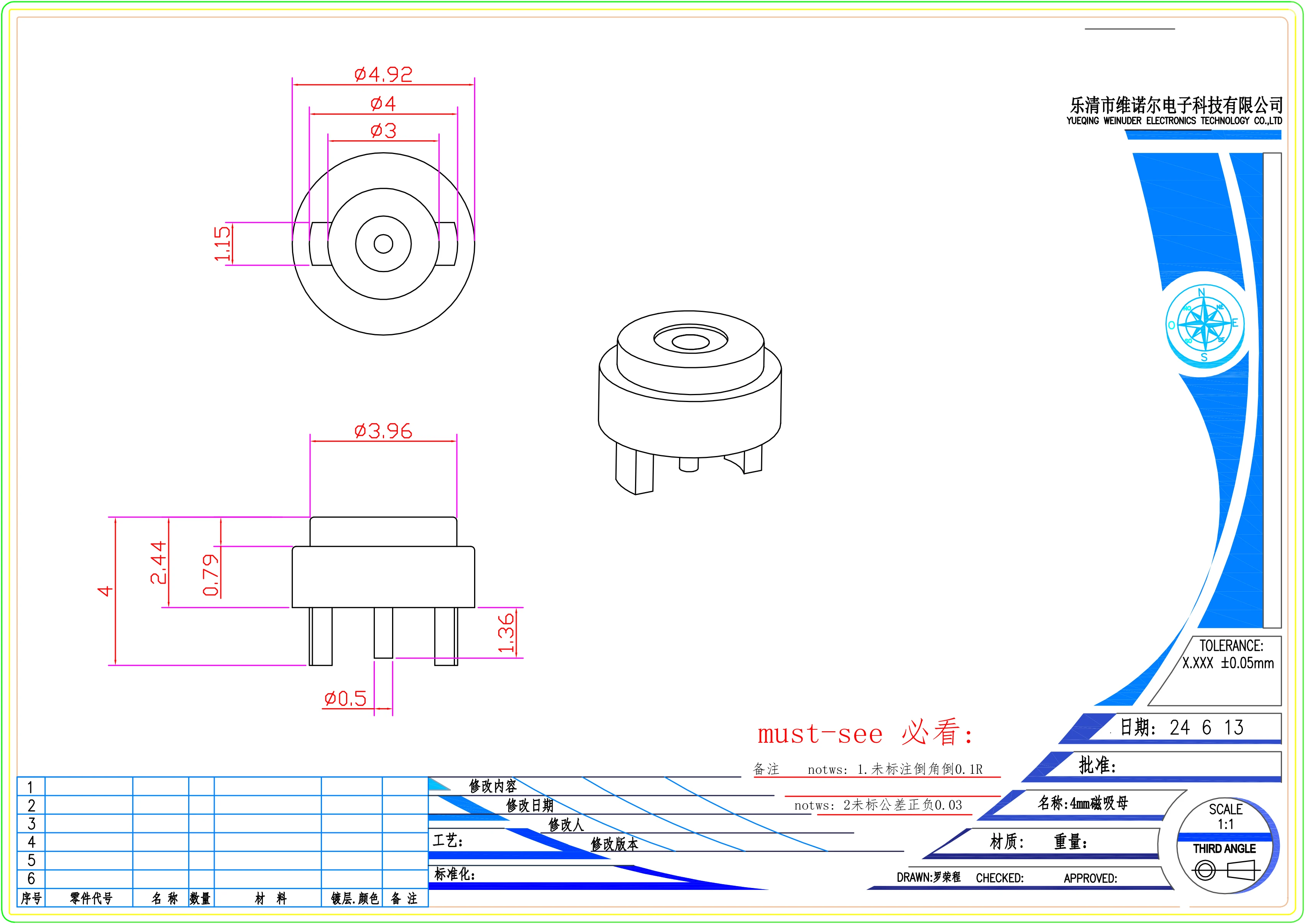Select the ø3 diameter dimension

pos(383,131)
